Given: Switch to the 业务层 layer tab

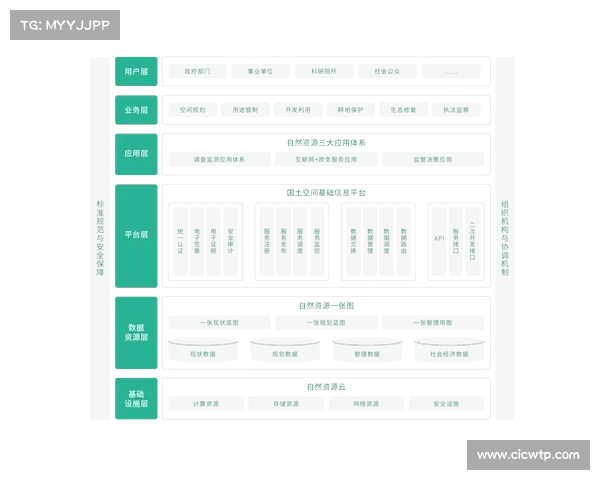Looking at the screenshot, I should point(135,109).
